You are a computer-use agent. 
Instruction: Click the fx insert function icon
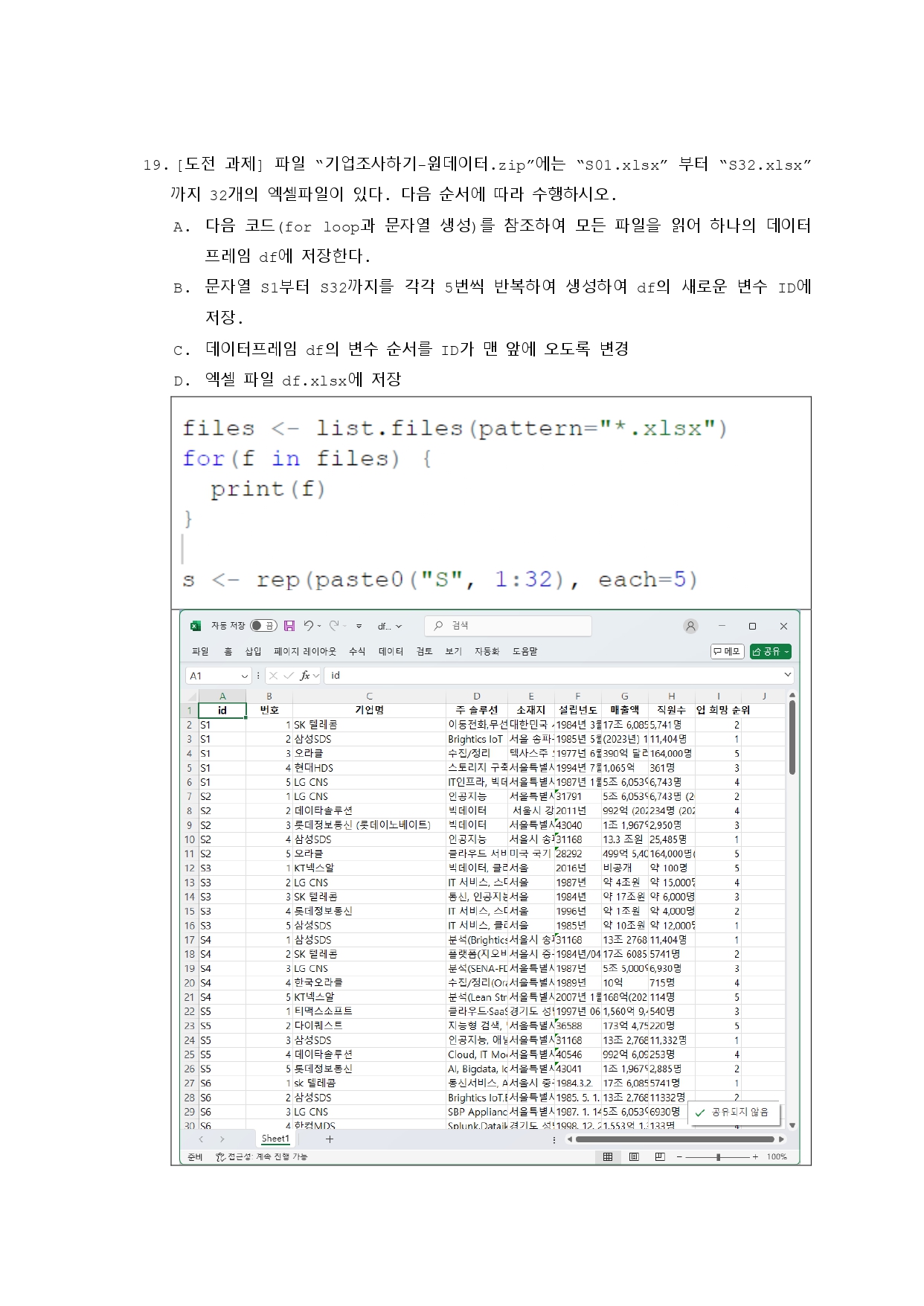(305, 676)
